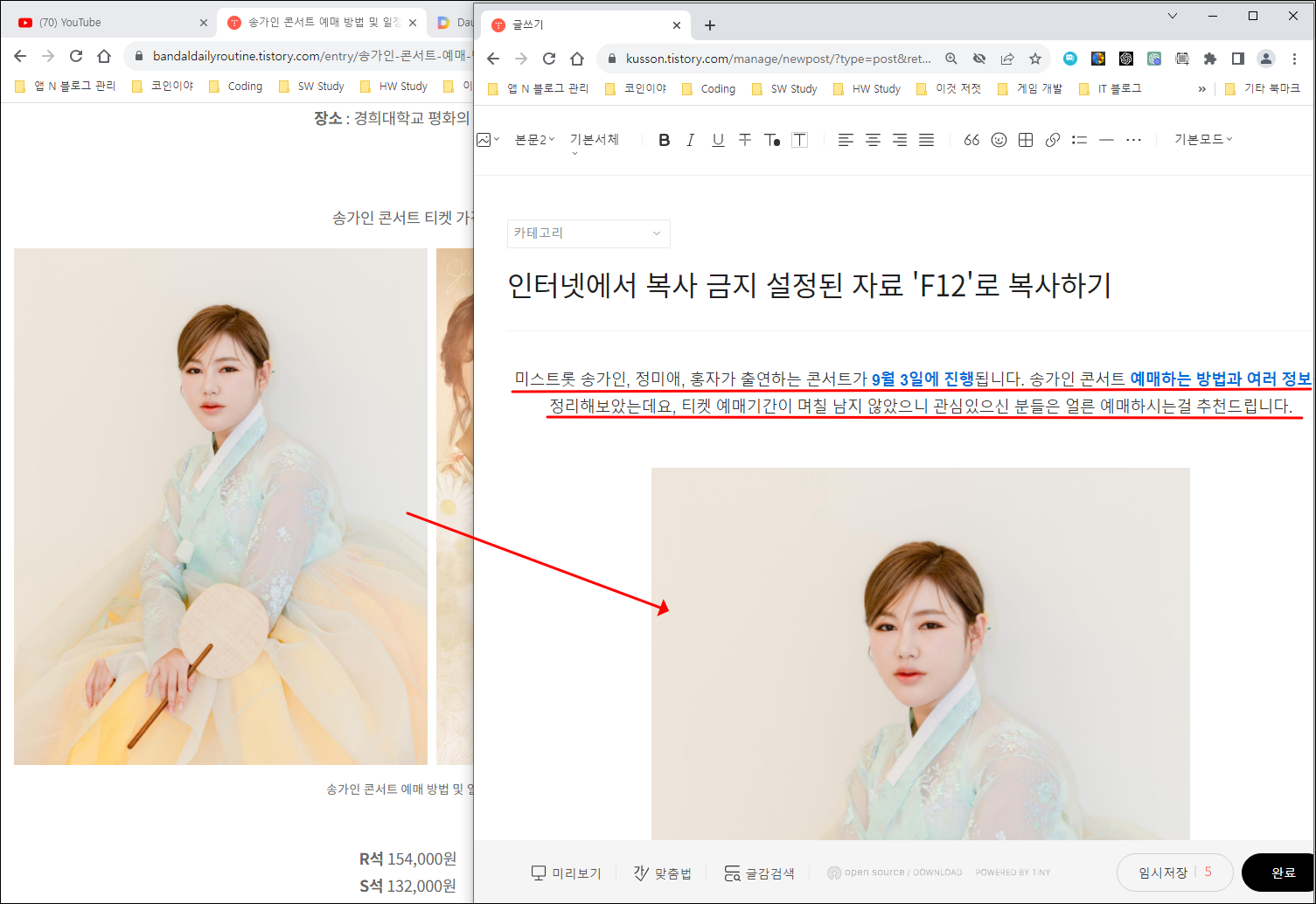This screenshot has width=1316, height=904.
Task: Open the Coding bookmark folder in right window
Action: click(x=708, y=89)
